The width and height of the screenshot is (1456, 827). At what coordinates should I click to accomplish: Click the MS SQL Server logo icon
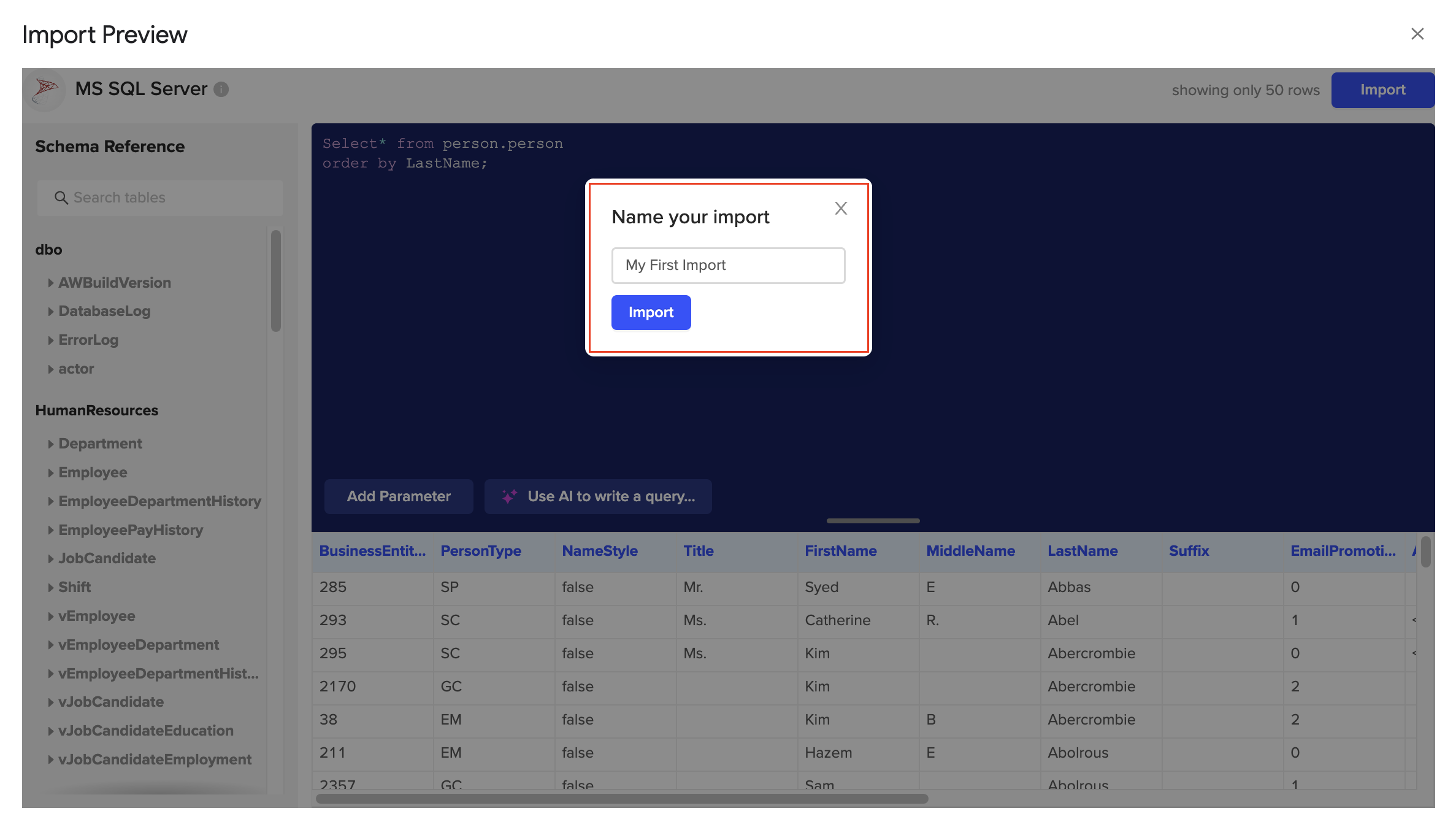pyautogui.click(x=44, y=90)
